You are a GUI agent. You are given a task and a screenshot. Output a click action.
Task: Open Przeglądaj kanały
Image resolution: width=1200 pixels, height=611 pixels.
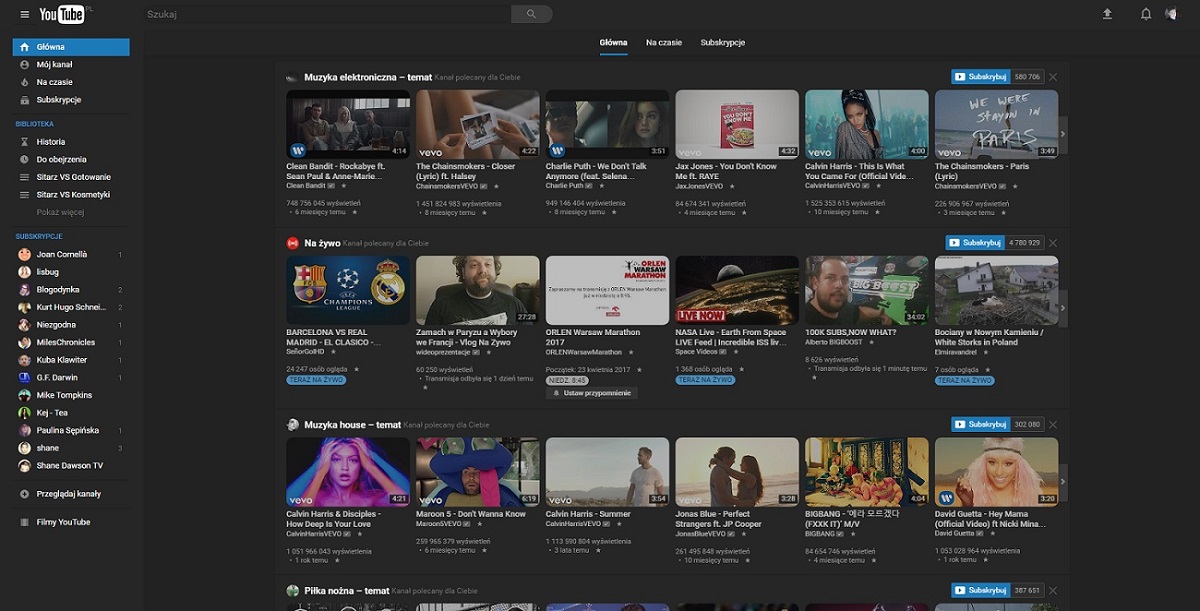tap(71, 494)
